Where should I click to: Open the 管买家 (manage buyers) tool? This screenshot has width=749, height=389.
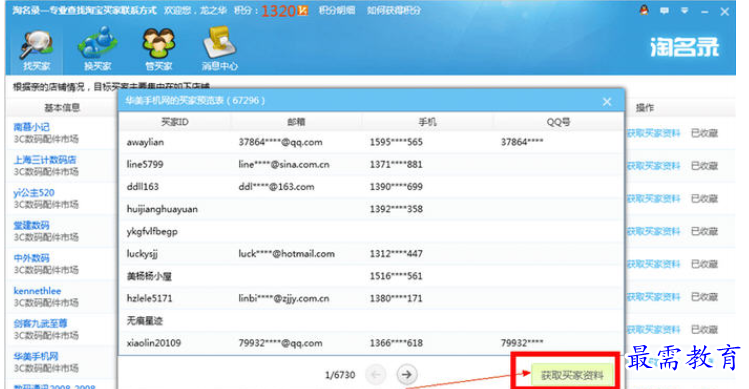(x=159, y=50)
